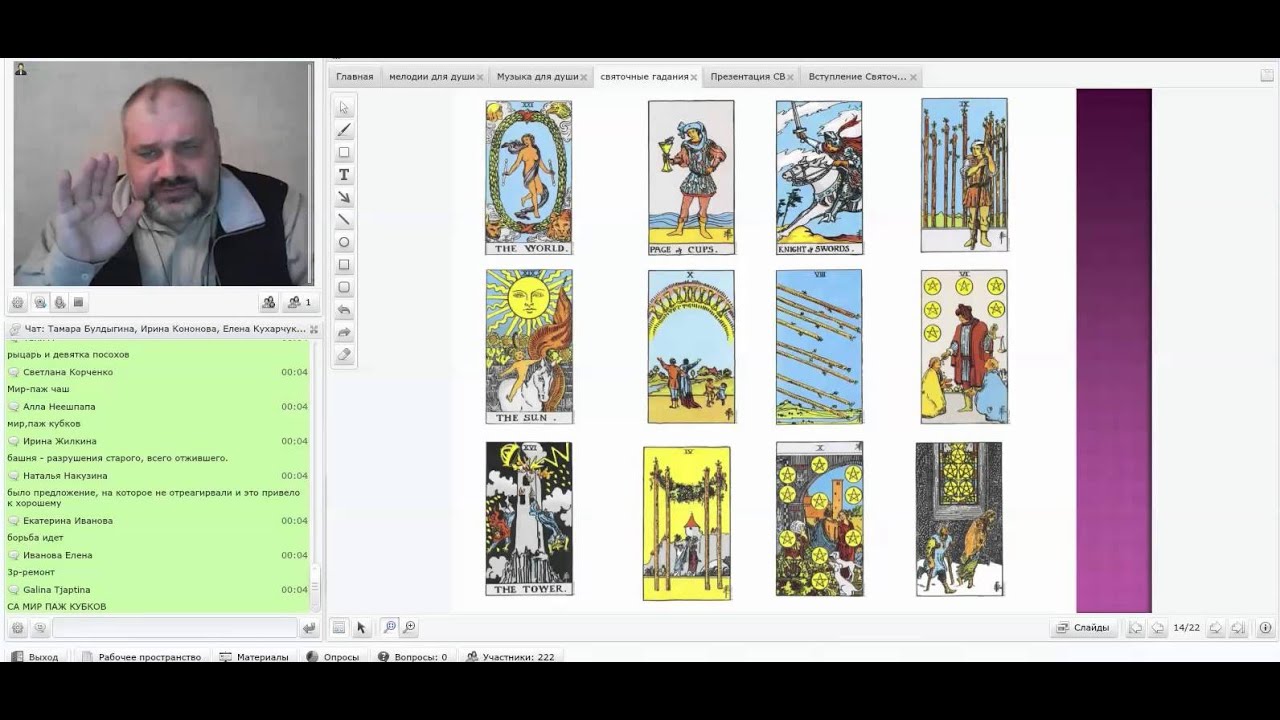The image size is (1280, 720).
Task: Pick the arrow drawing tool
Action: (x=344, y=197)
